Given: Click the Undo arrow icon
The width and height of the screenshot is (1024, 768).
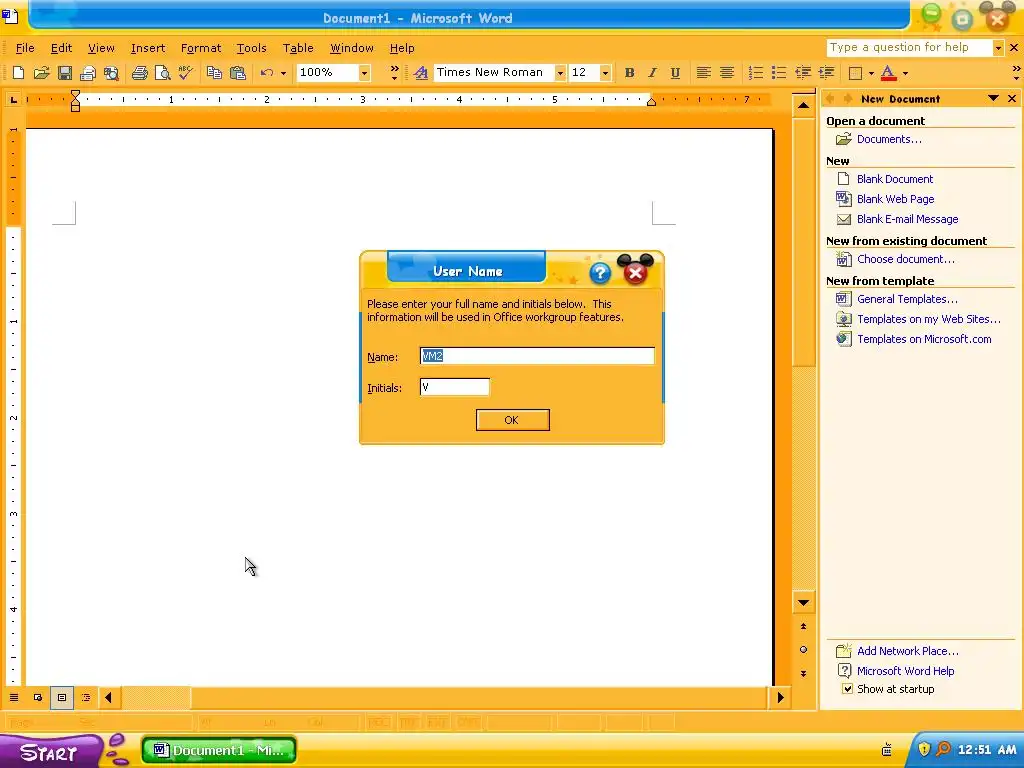Looking at the screenshot, I should point(266,72).
